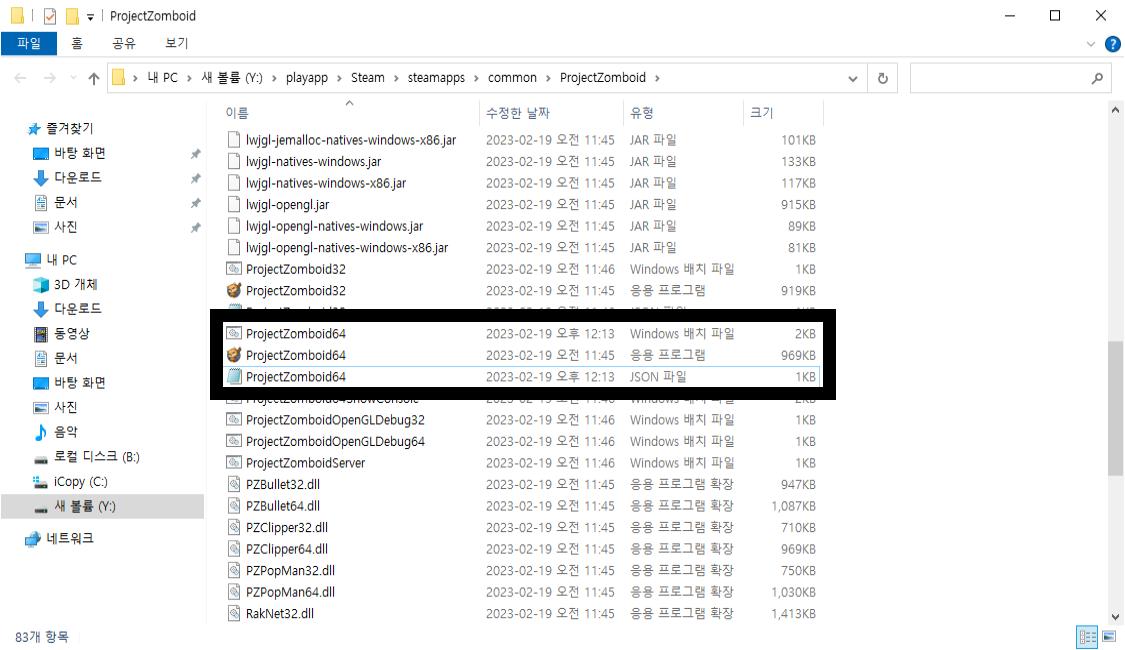Click the forward navigation arrow

click(50, 78)
